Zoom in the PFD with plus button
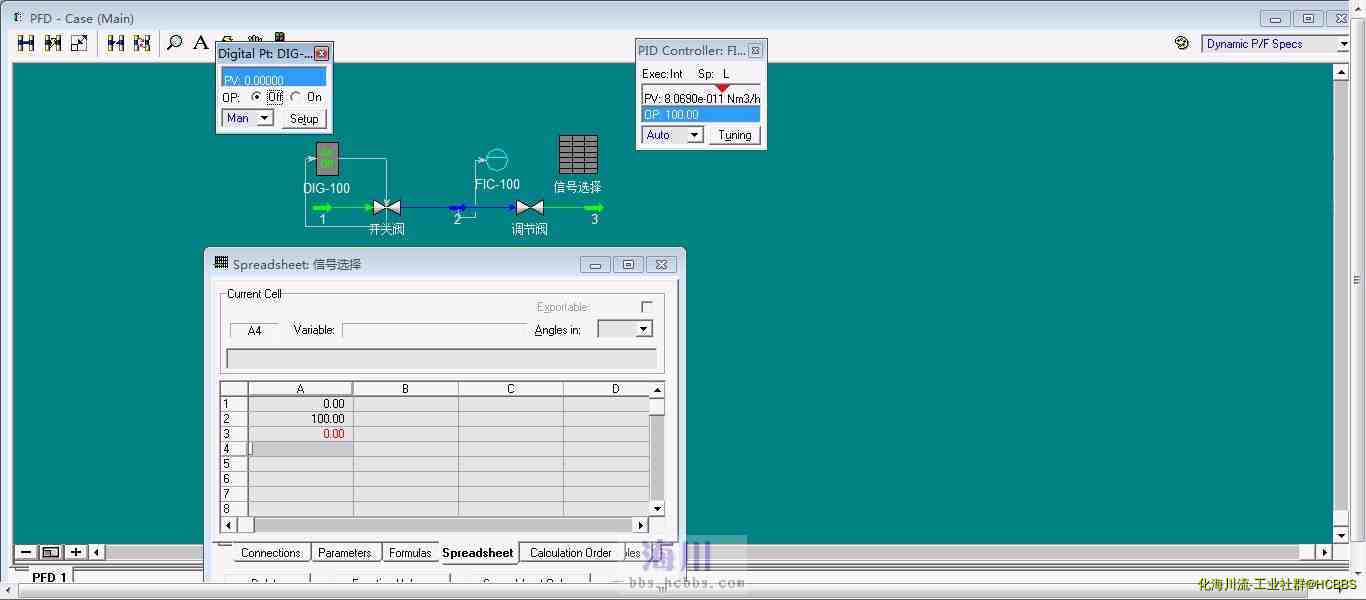Viewport: 1366px width, 600px height. click(x=75, y=552)
